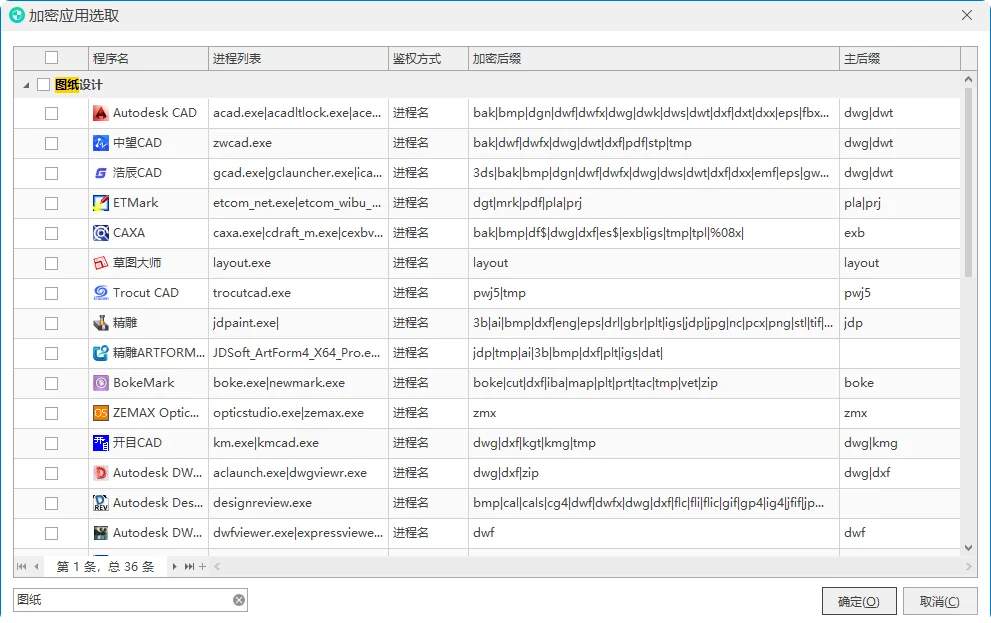Click the 确定(O) button
Screen dimensions: 991x623
pos(859,602)
